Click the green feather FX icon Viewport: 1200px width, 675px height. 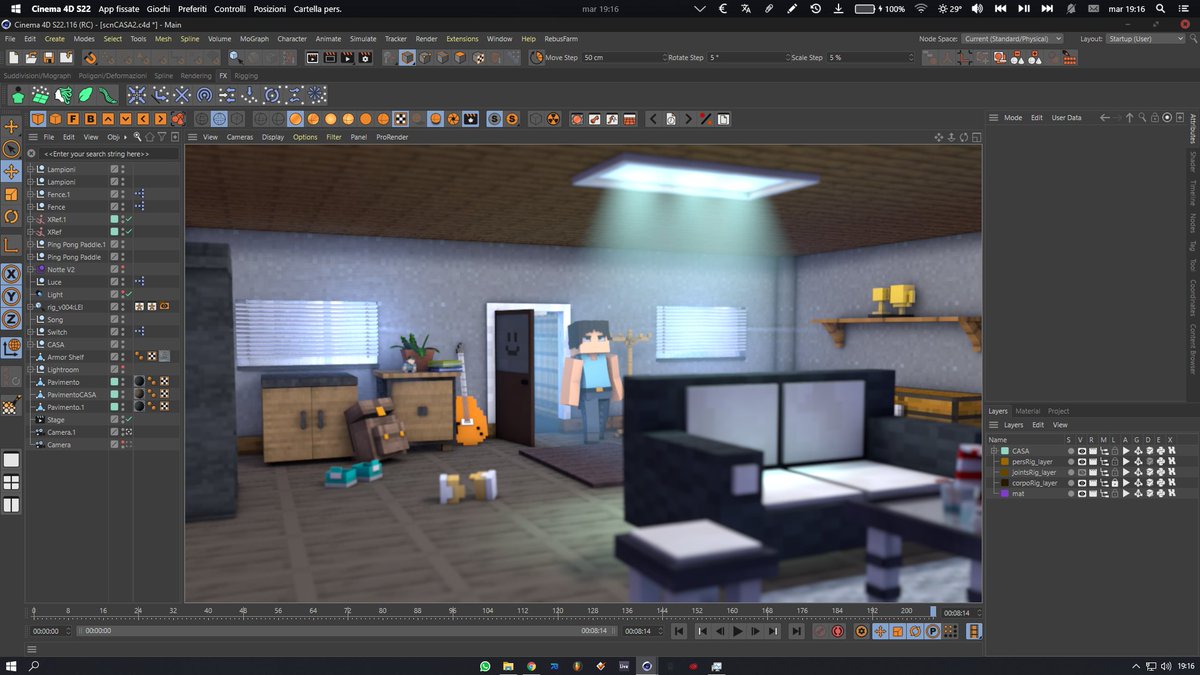[86, 95]
